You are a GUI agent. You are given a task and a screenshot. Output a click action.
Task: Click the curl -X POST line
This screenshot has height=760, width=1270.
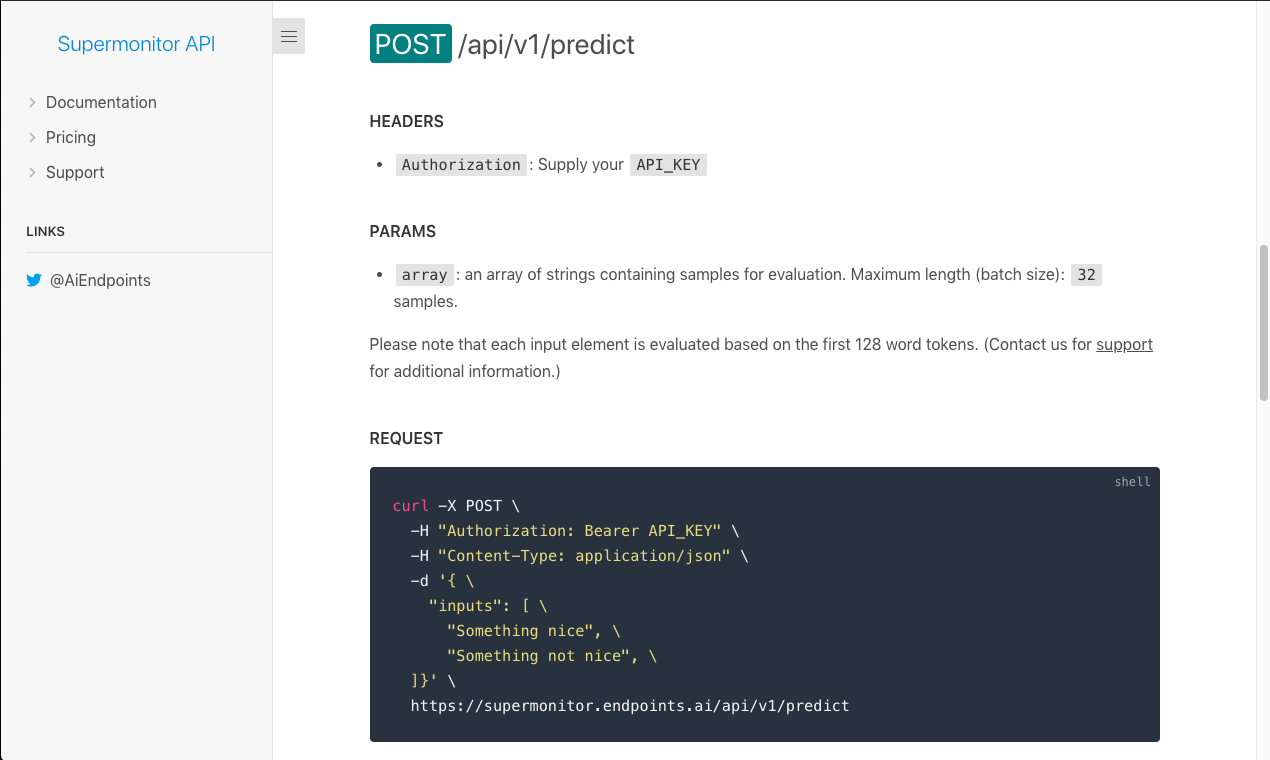coord(456,506)
